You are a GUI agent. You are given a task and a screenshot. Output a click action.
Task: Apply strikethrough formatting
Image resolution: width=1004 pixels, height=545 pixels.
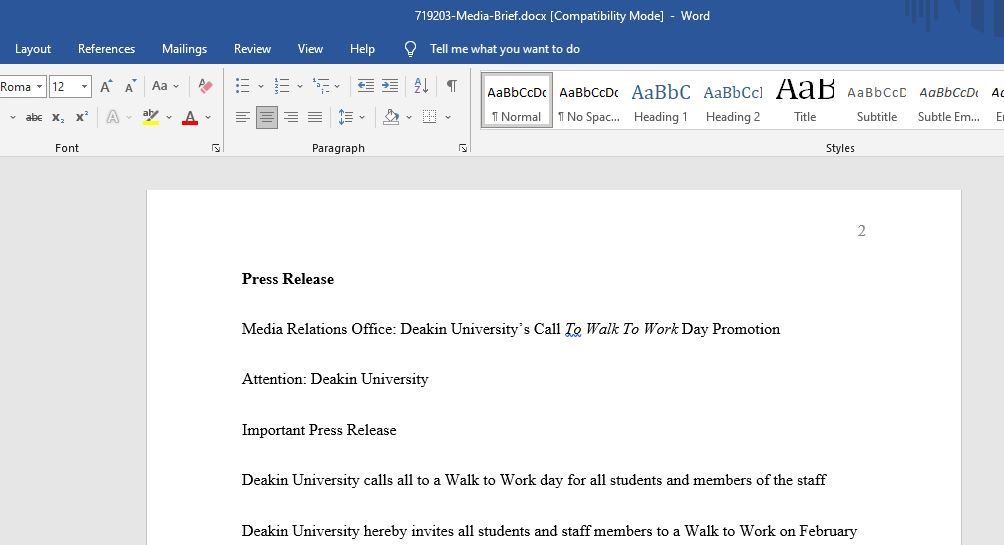(x=33, y=117)
